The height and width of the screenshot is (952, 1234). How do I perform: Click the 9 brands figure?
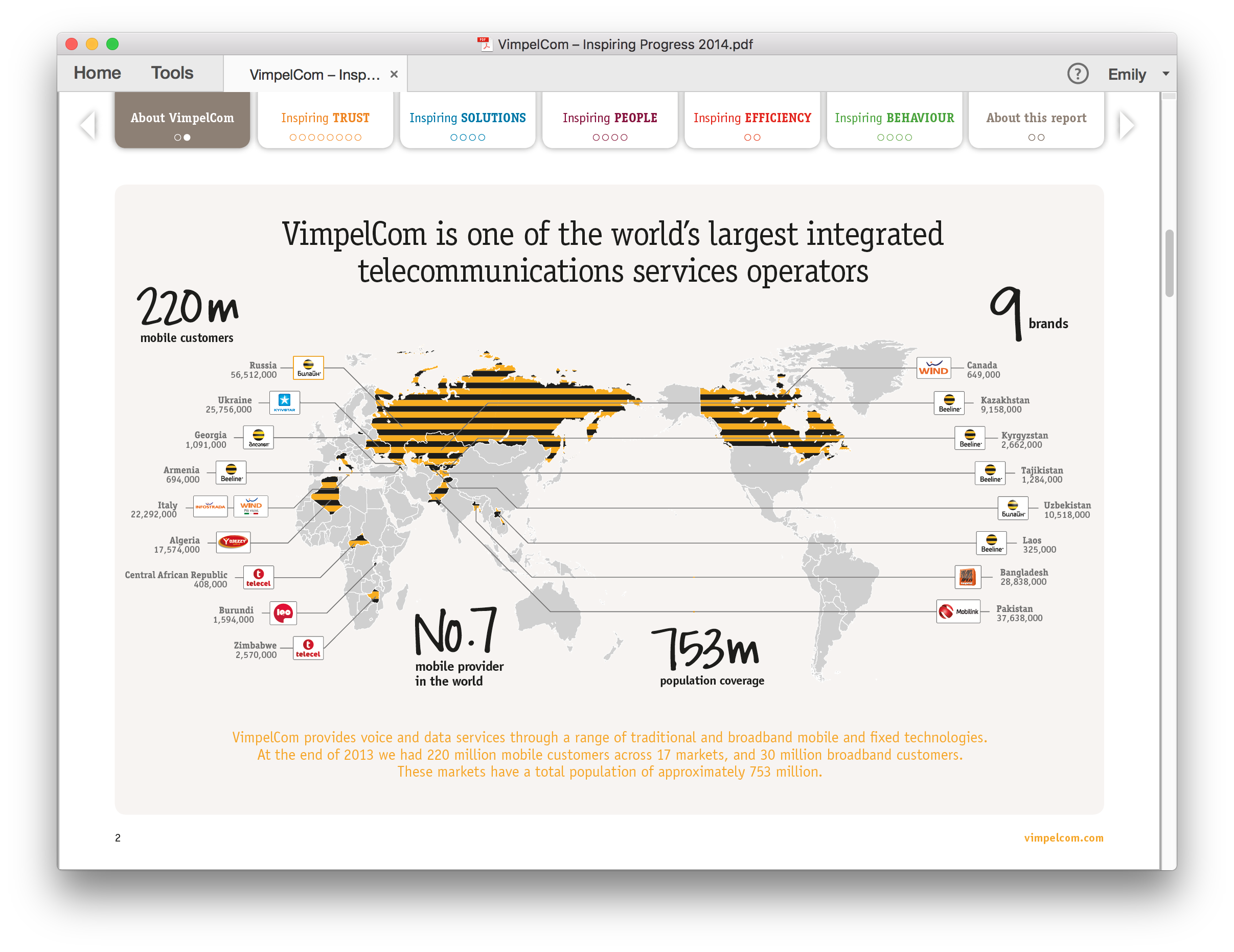[1029, 314]
